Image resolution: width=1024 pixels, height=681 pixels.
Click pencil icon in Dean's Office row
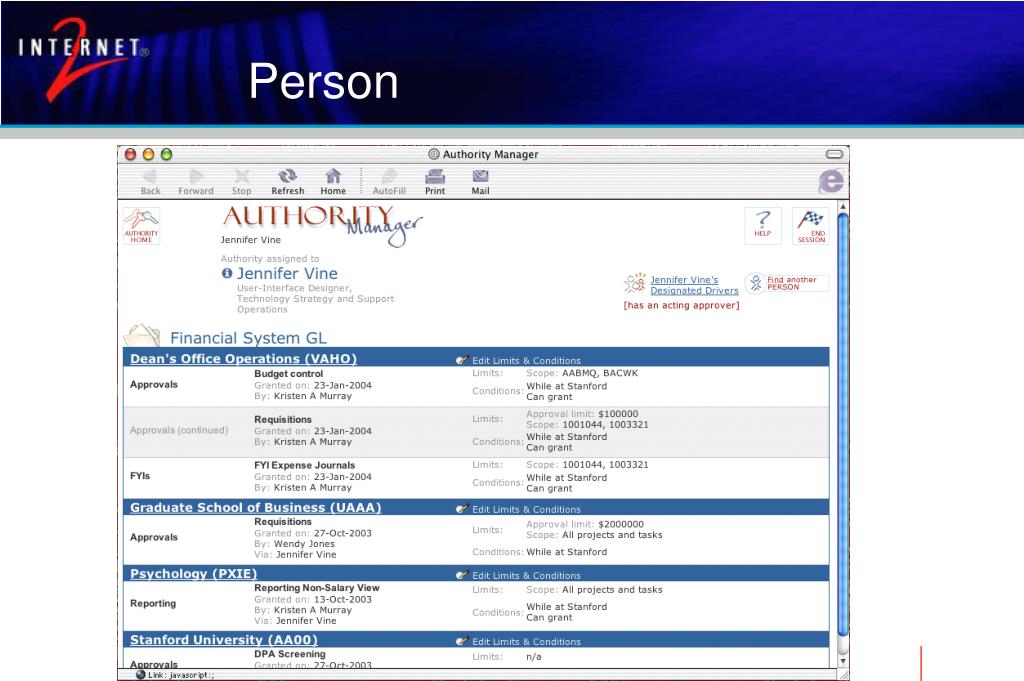pyautogui.click(x=462, y=360)
